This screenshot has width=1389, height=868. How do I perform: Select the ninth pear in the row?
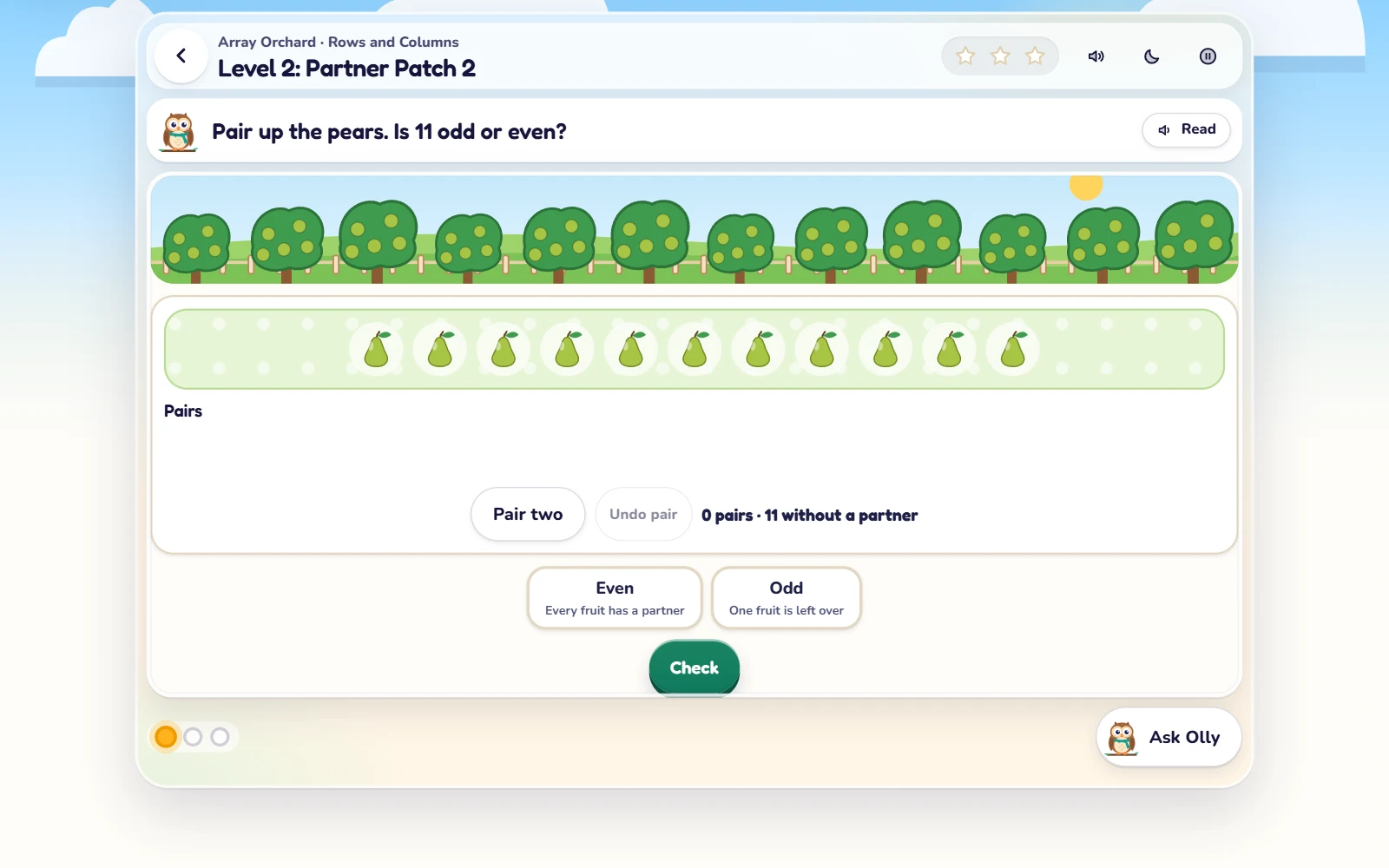[x=885, y=349]
